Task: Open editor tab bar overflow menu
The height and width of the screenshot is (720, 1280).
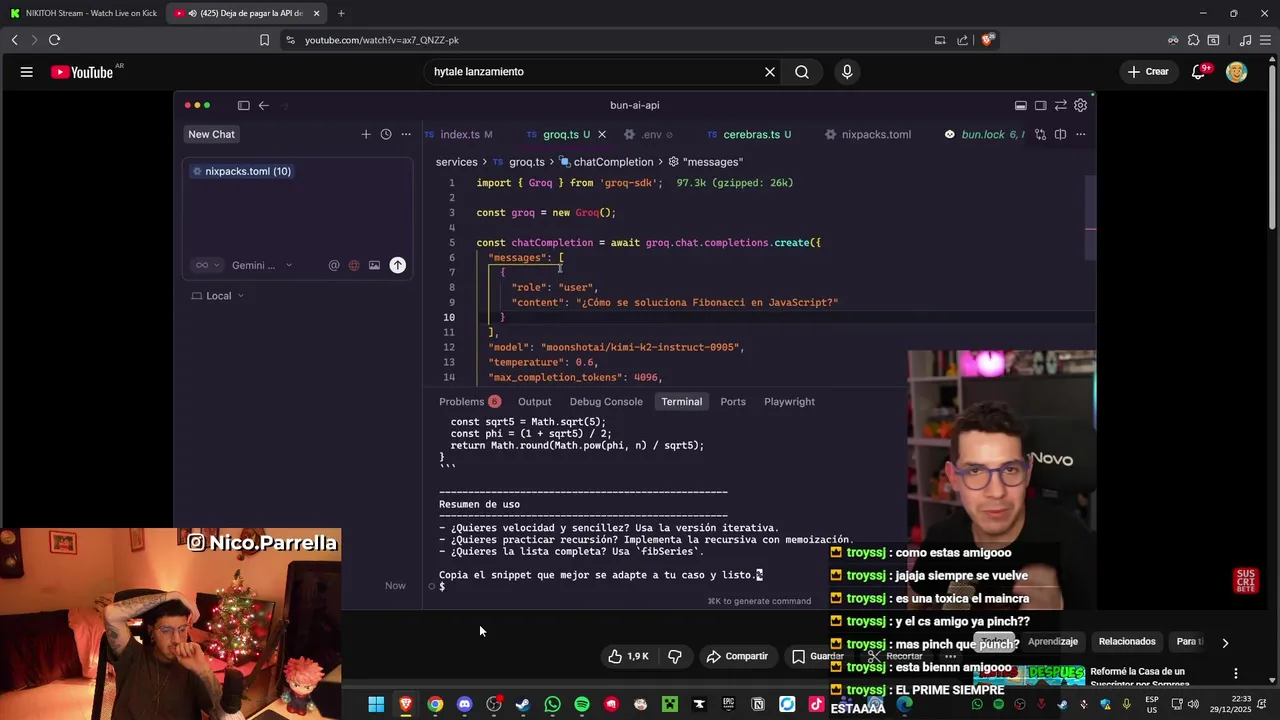Action: 1080,134
